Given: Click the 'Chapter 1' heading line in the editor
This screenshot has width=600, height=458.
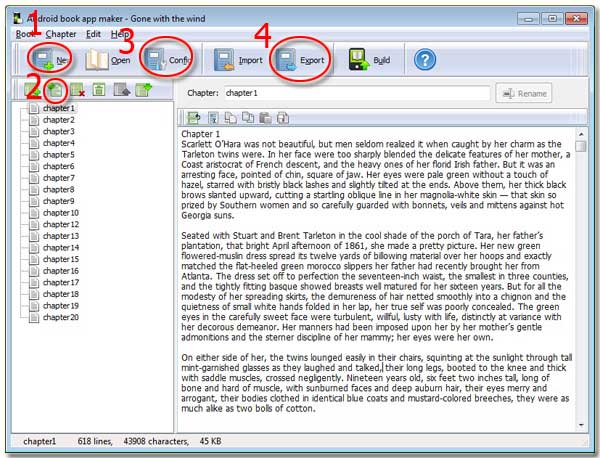Looking at the screenshot, I should pos(201,134).
